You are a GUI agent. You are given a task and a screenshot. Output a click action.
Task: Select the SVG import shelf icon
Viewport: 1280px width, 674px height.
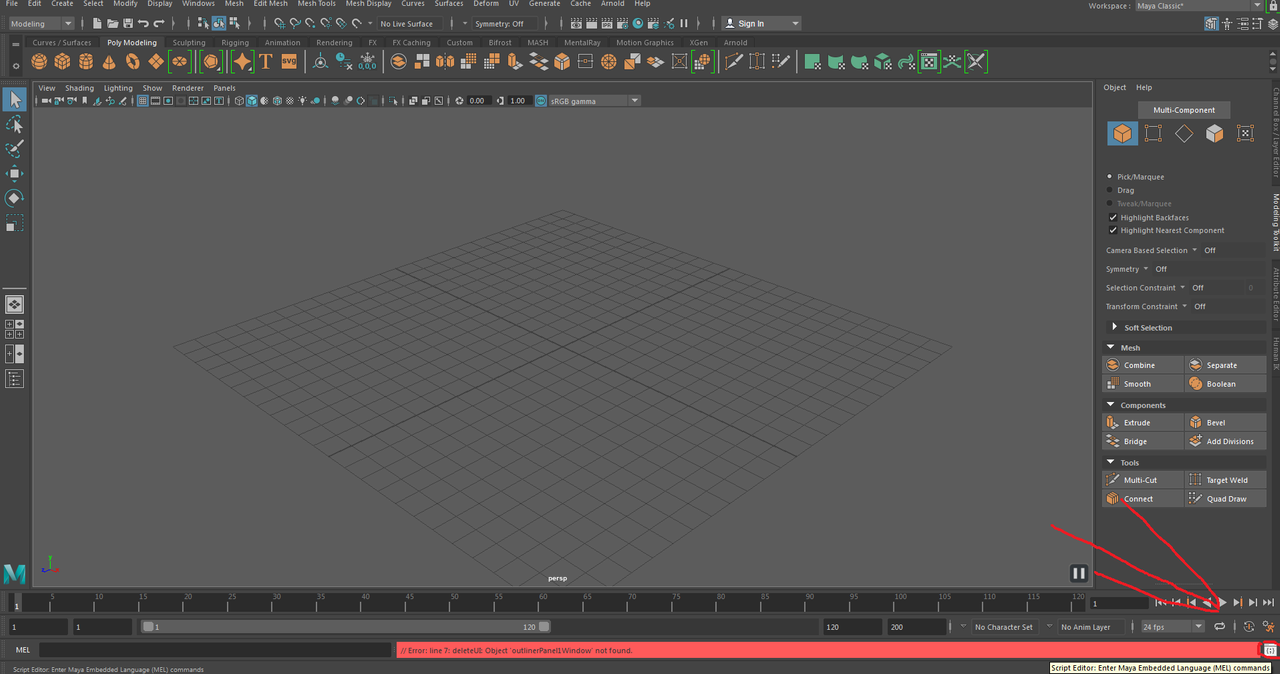coord(289,62)
